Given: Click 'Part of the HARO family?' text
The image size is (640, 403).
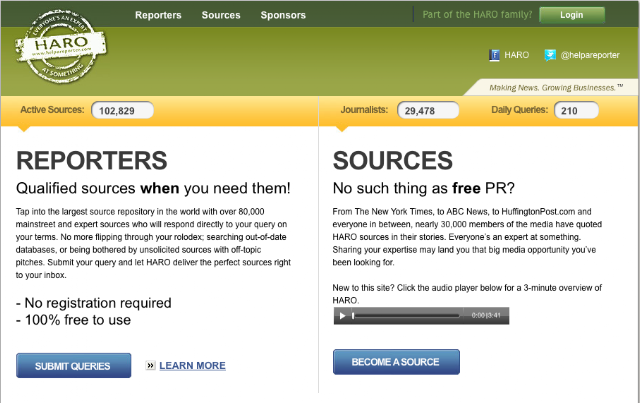Looking at the screenshot, I should [x=477, y=15].
